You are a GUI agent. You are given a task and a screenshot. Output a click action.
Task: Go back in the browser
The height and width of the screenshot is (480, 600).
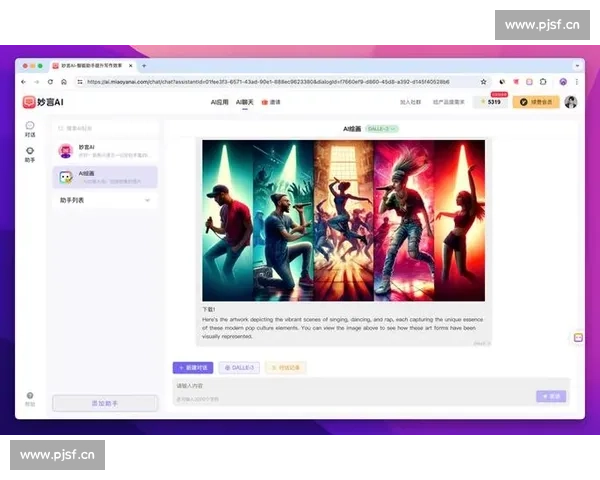tap(24, 82)
